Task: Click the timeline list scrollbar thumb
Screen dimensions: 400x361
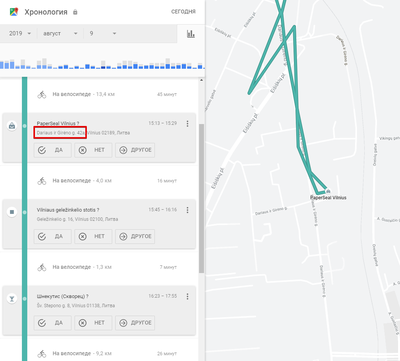Action: tap(201, 199)
